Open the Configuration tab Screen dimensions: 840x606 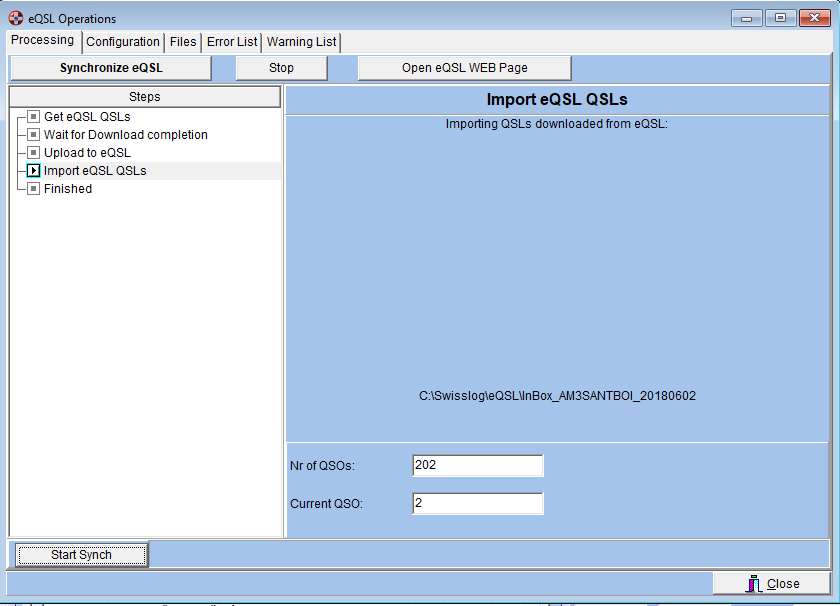122,42
